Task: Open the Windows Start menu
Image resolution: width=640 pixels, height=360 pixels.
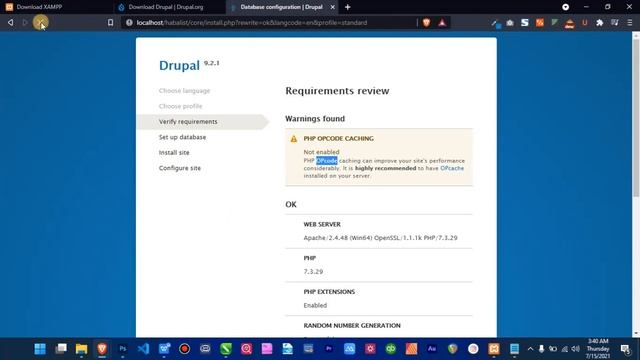Action: pos(40,349)
